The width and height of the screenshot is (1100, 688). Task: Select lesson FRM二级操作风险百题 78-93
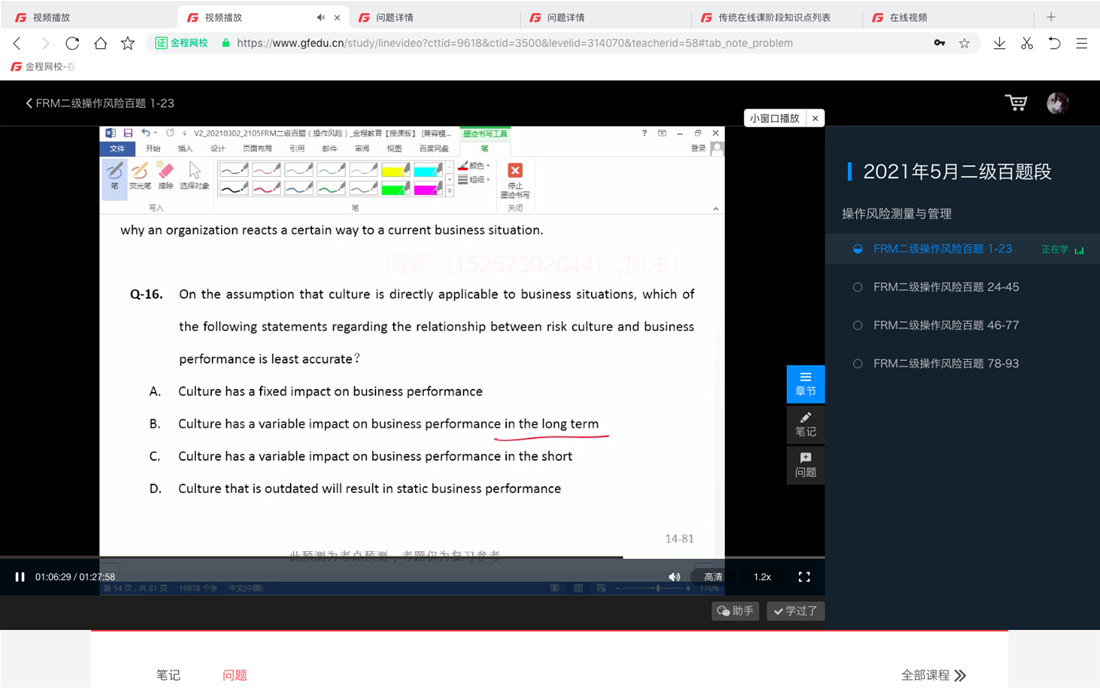946,363
